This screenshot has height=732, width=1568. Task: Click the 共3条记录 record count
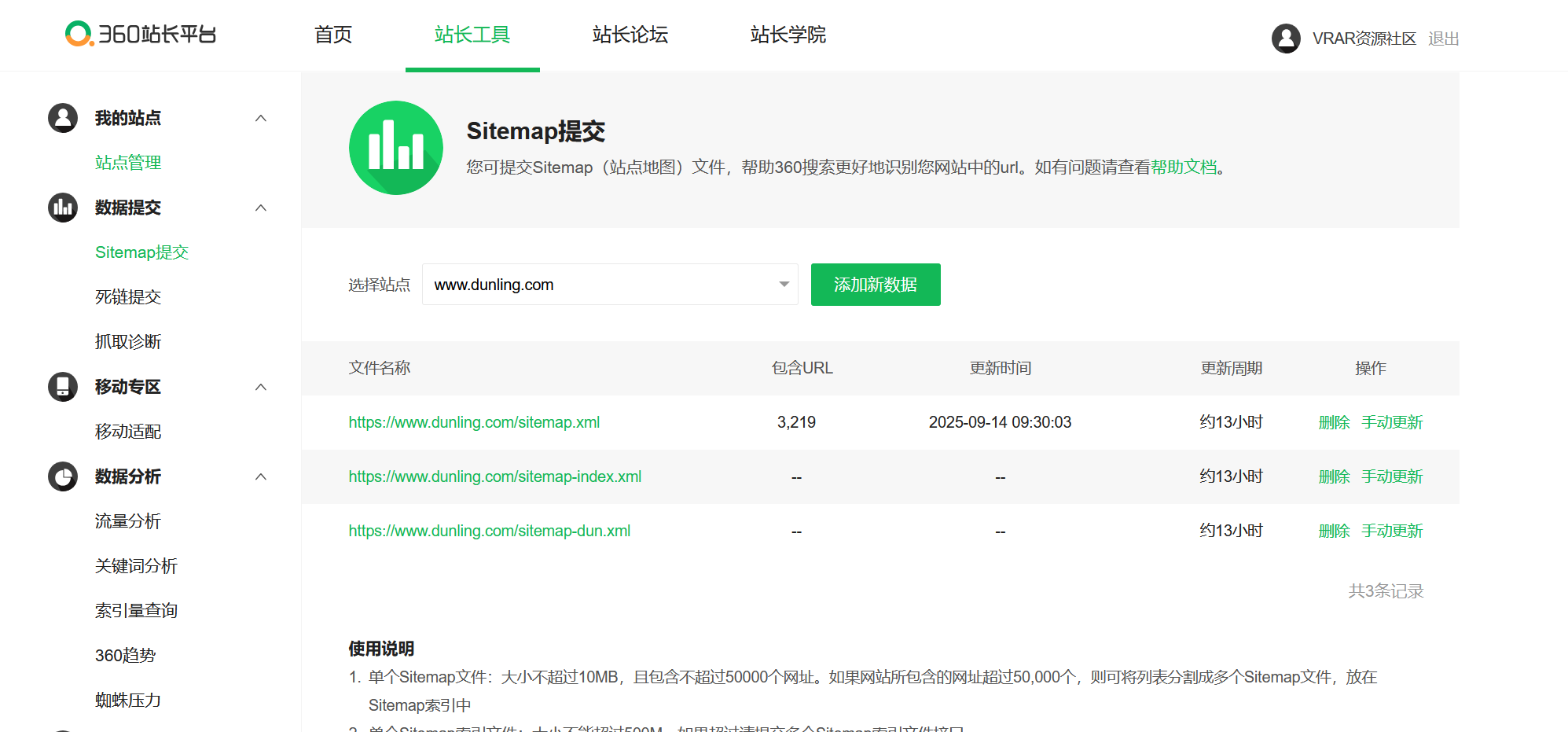point(1386,591)
